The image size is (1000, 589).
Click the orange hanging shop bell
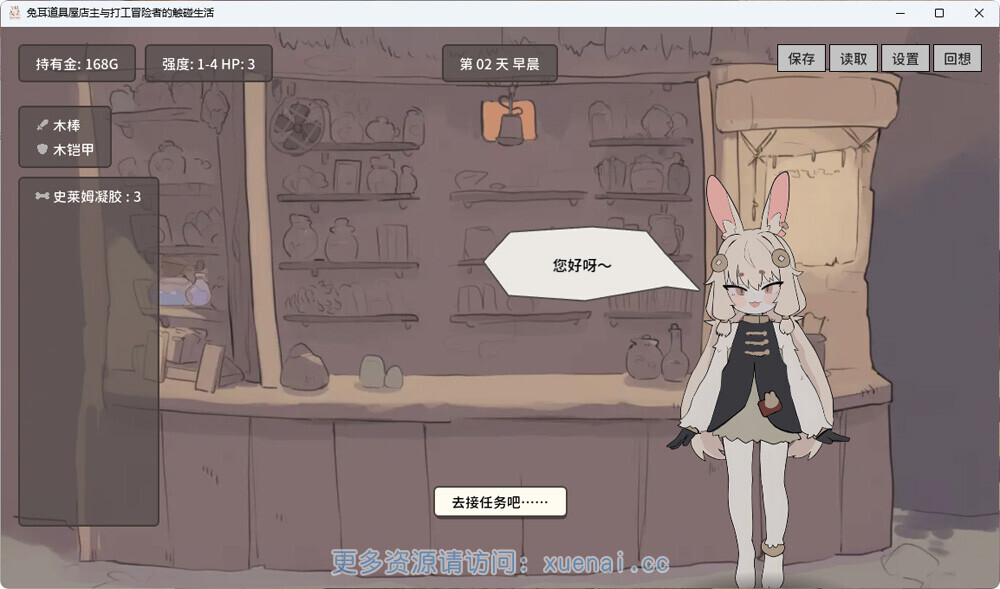click(508, 119)
